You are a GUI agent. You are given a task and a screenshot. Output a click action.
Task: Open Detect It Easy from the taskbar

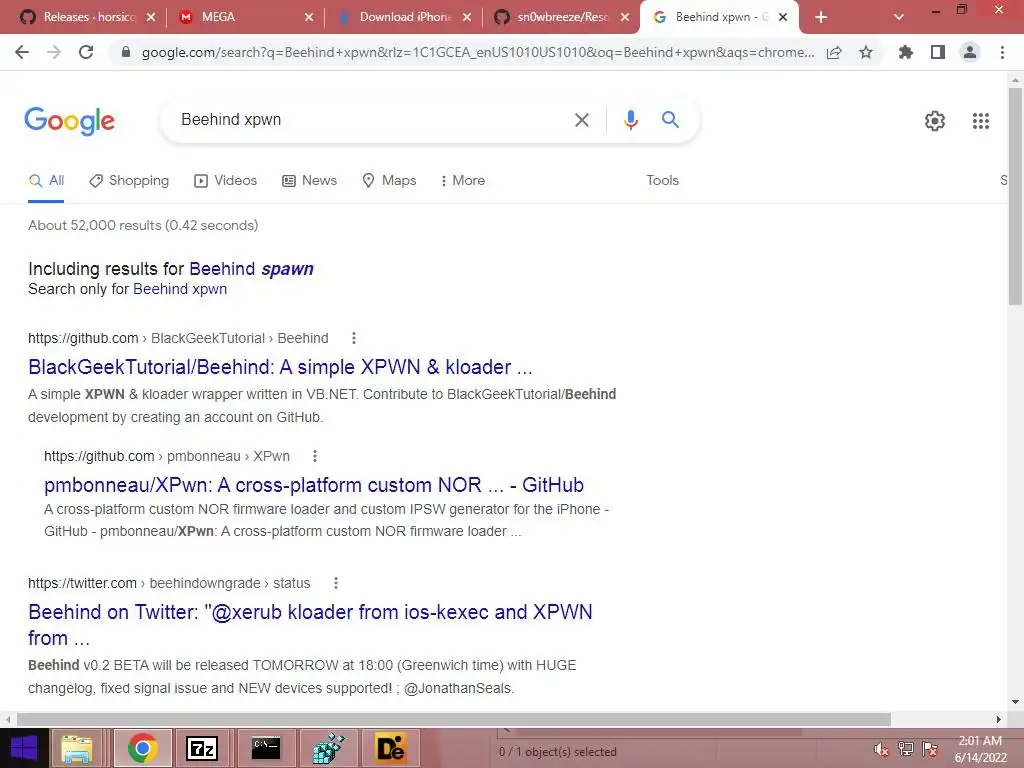click(x=390, y=748)
